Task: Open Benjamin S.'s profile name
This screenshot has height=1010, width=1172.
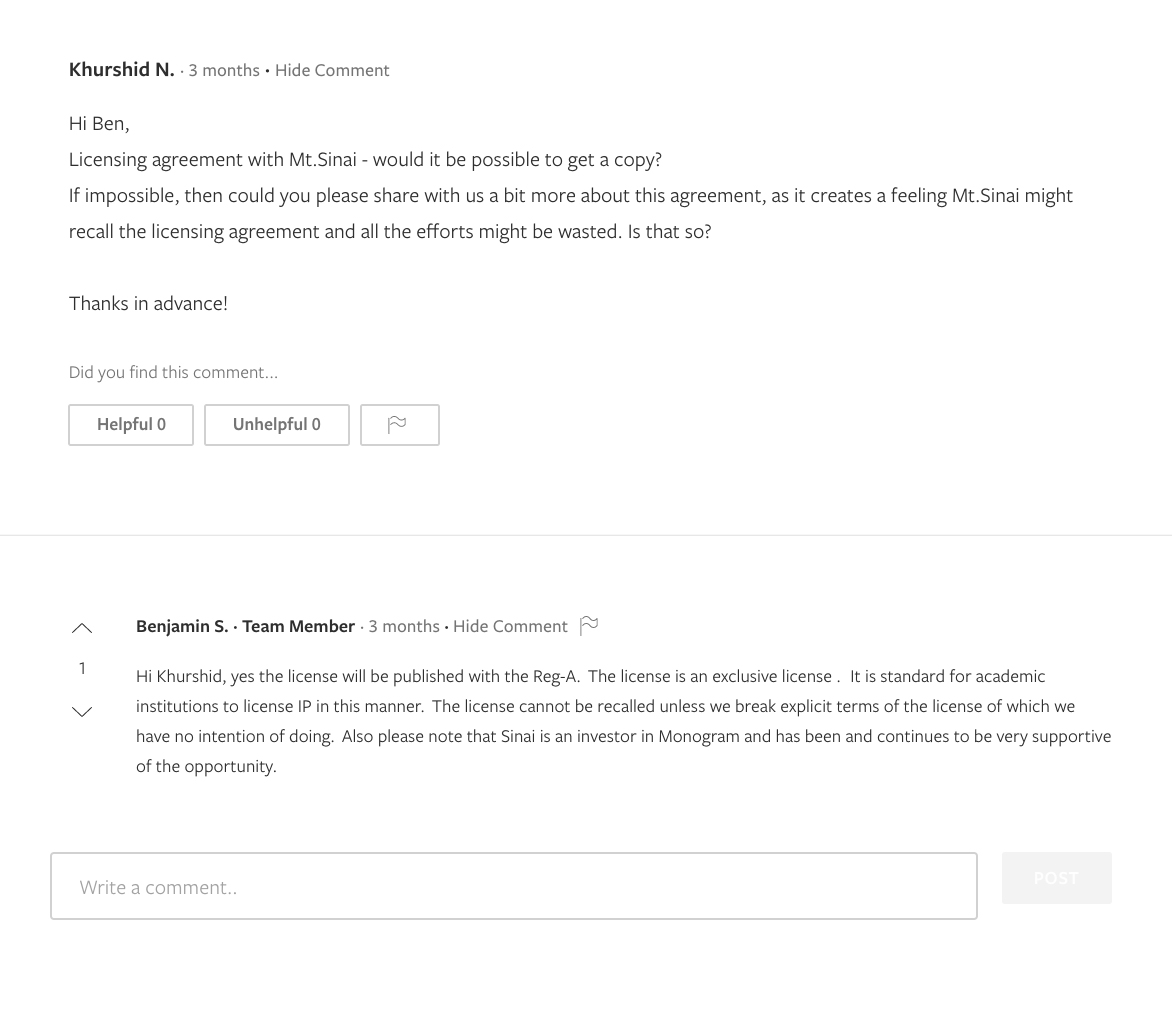Action: point(182,626)
